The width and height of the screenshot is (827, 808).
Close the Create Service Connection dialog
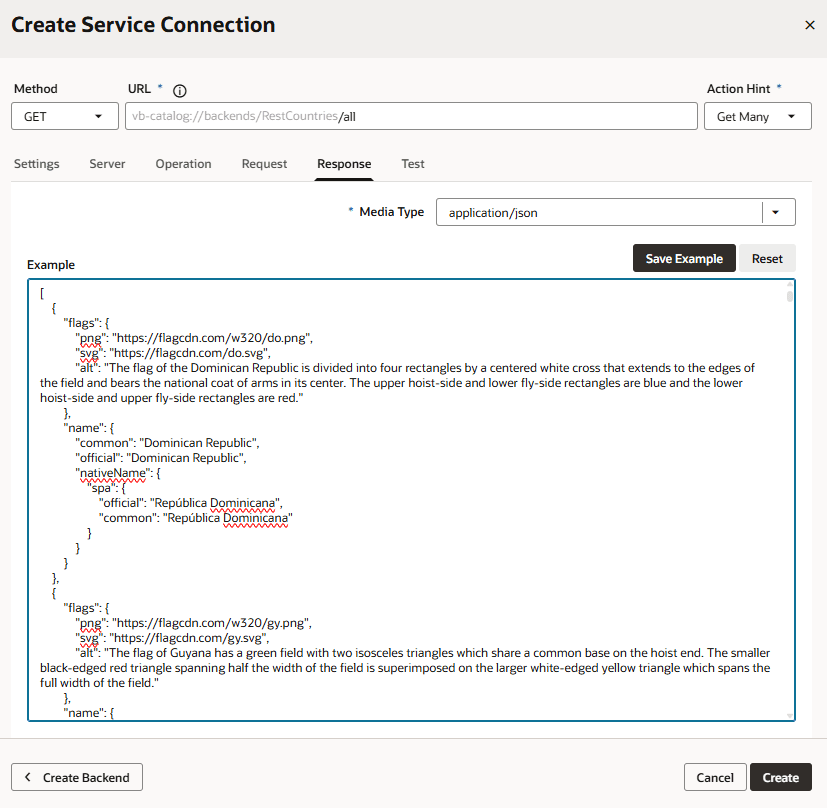click(x=810, y=25)
